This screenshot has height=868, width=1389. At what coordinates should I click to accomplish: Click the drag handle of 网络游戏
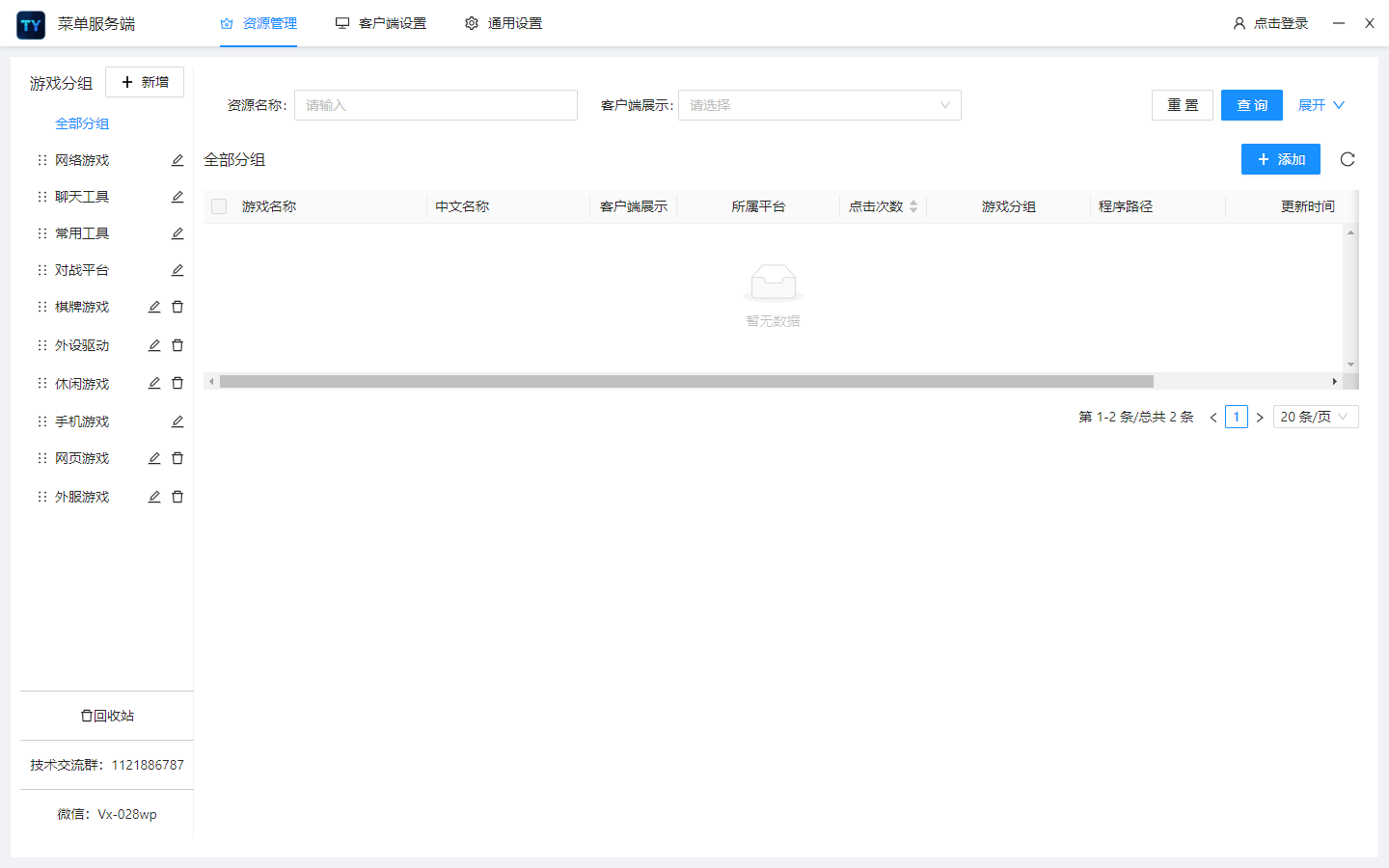point(41,160)
